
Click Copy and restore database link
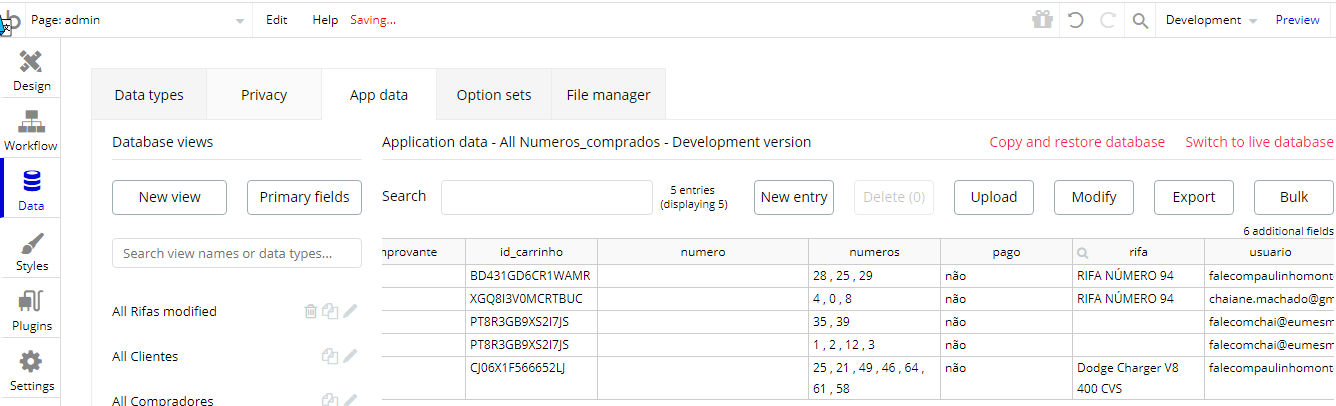[1077, 142]
